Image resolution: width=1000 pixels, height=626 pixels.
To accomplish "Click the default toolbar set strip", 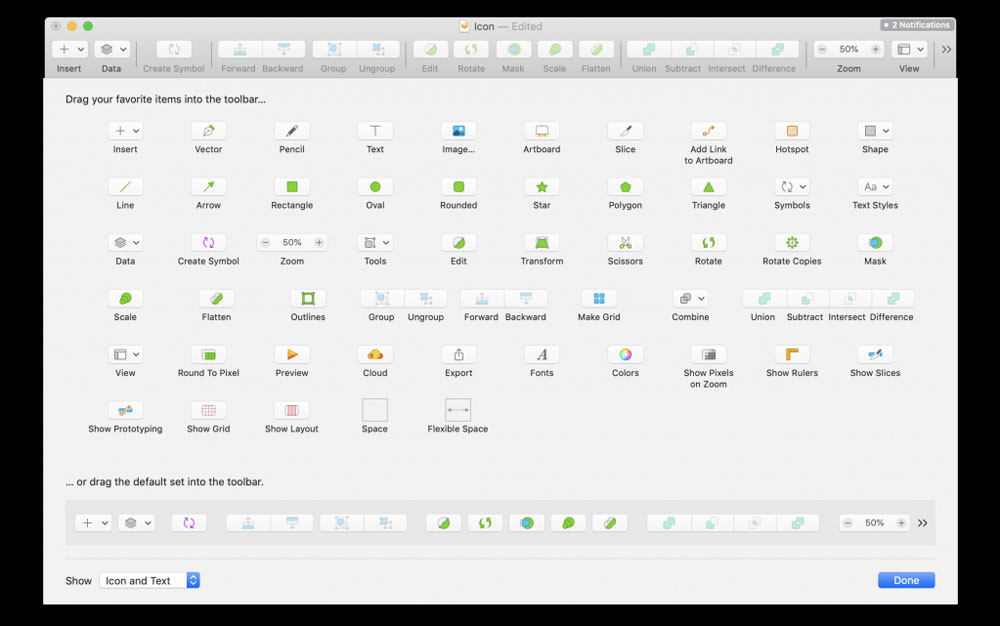I will [x=500, y=523].
